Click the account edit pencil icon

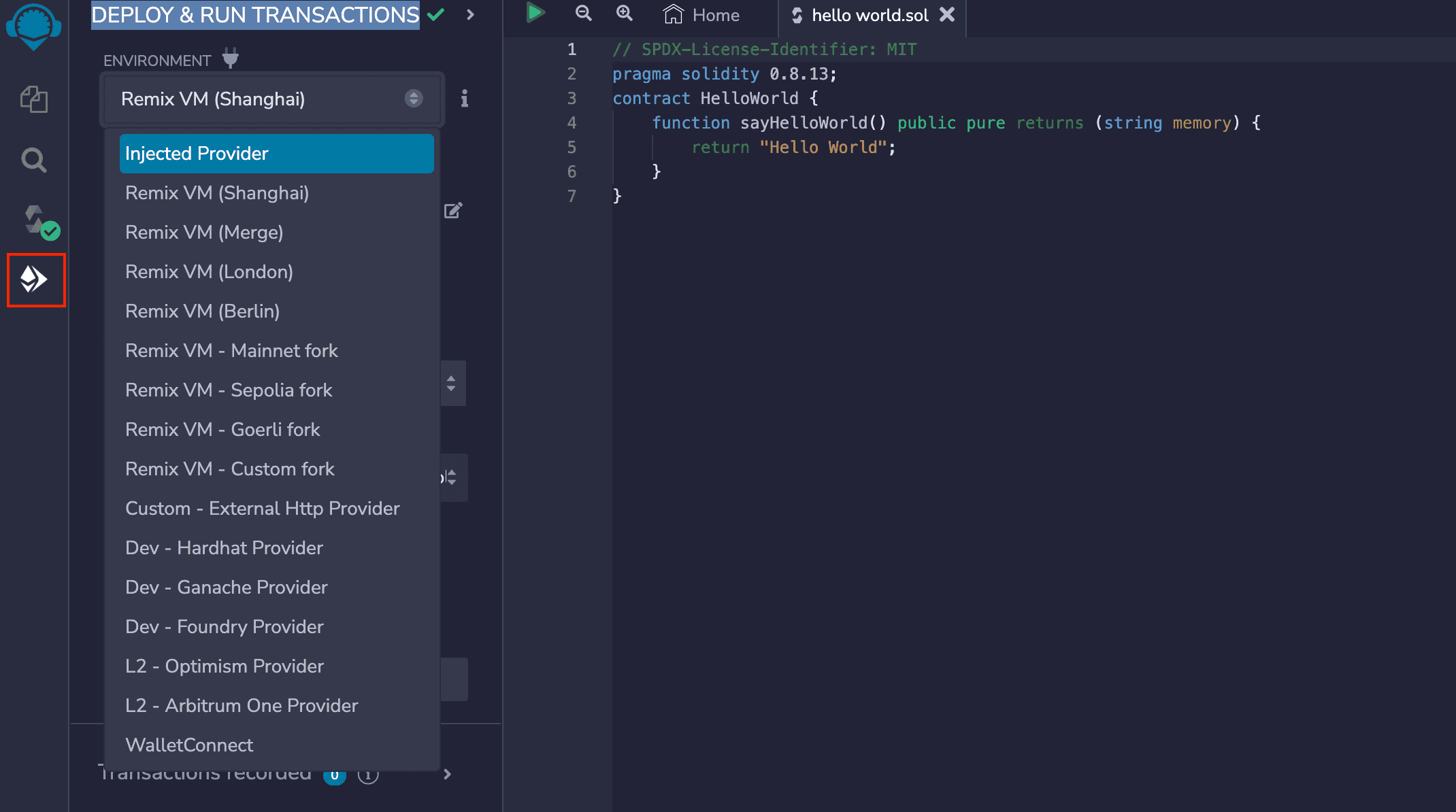(x=453, y=210)
